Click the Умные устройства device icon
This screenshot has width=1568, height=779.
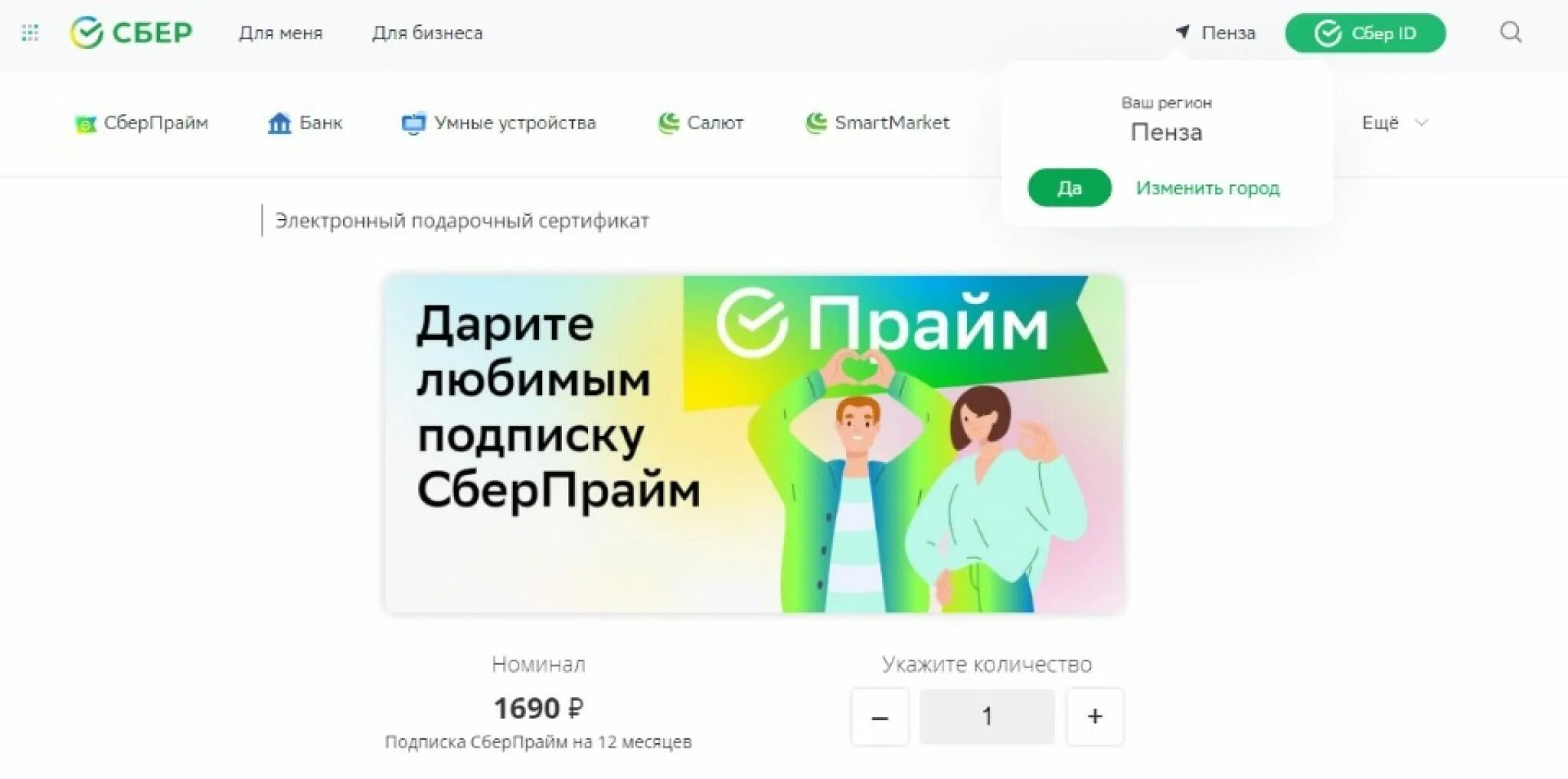tap(413, 123)
